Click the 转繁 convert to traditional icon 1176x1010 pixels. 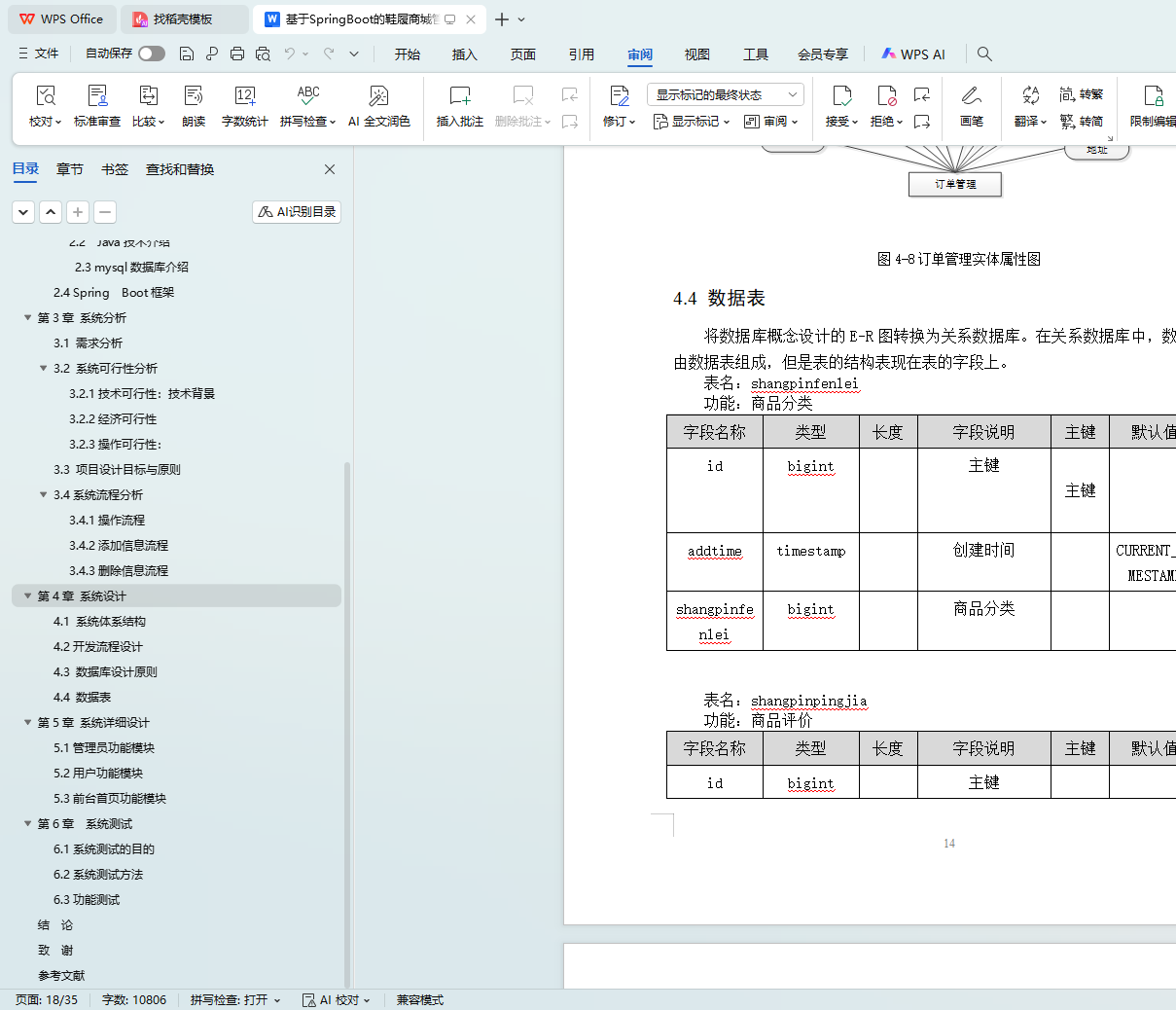(x=1082, y=94)
